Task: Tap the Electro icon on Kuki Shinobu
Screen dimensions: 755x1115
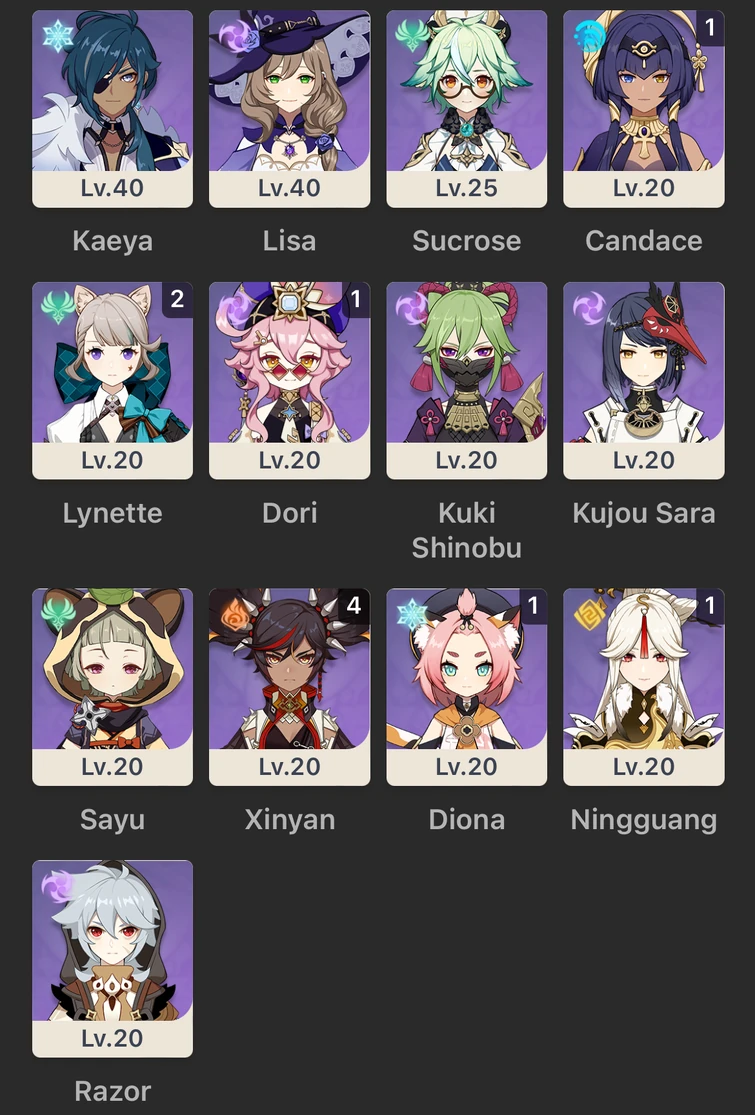Action: (412, 307)
